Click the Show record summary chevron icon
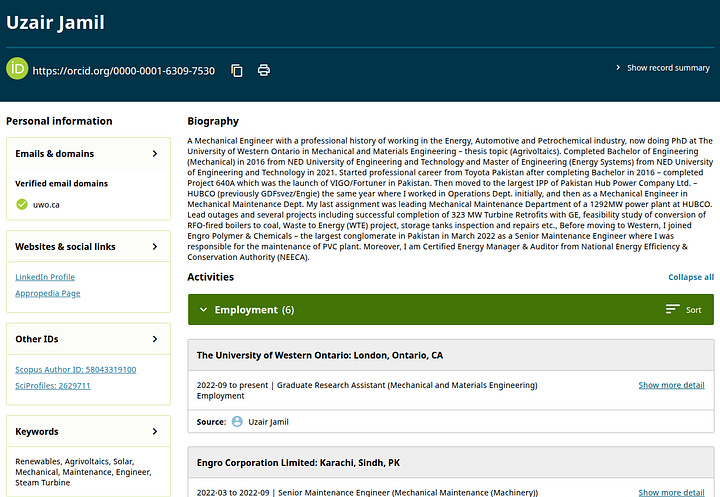The width and height of the screenshot is (720, 497). coord(618,68)
